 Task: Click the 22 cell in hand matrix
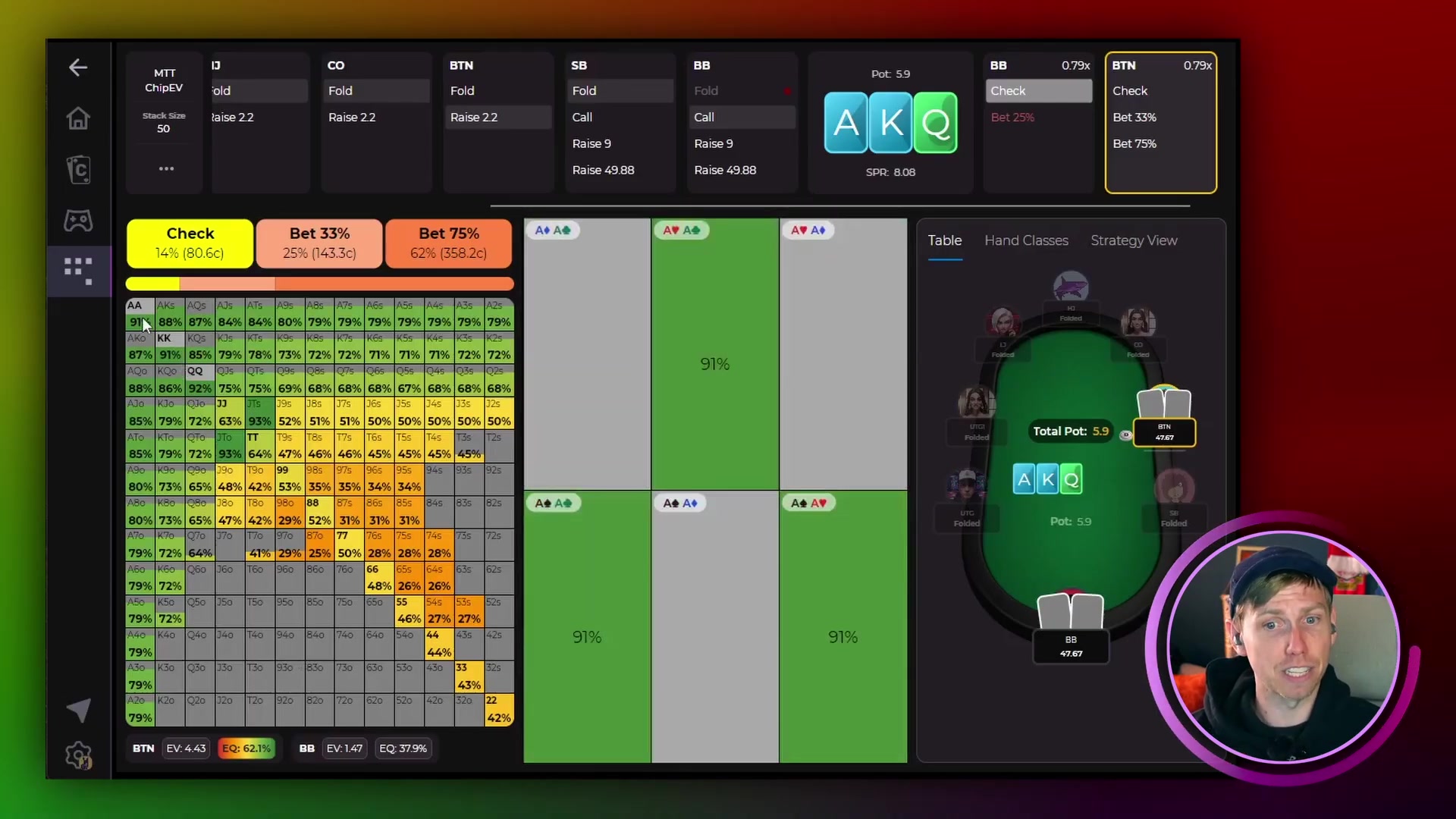point(499,710)
